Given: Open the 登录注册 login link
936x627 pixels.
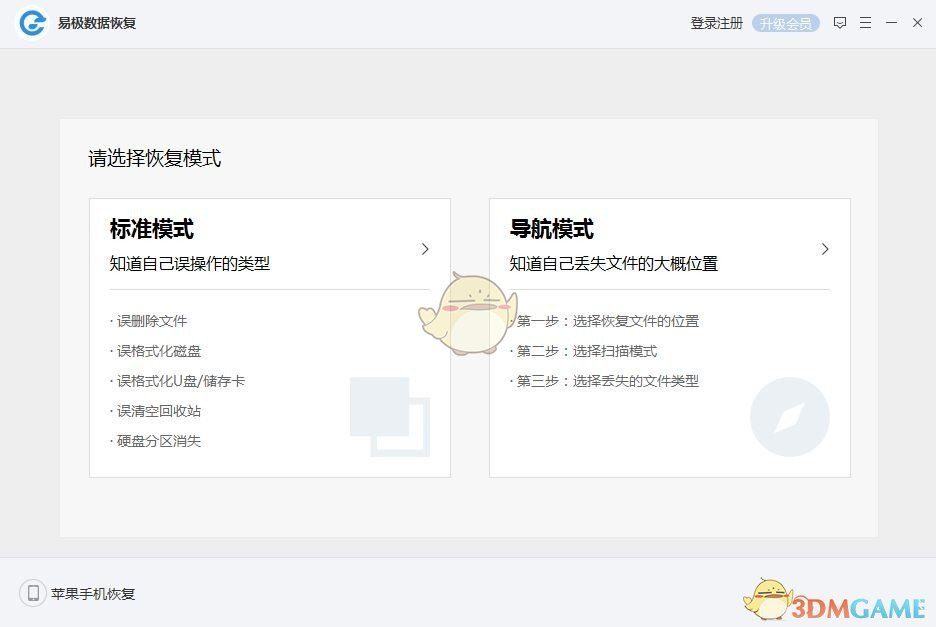Looking at the screenshot, I should coord(716,23).
